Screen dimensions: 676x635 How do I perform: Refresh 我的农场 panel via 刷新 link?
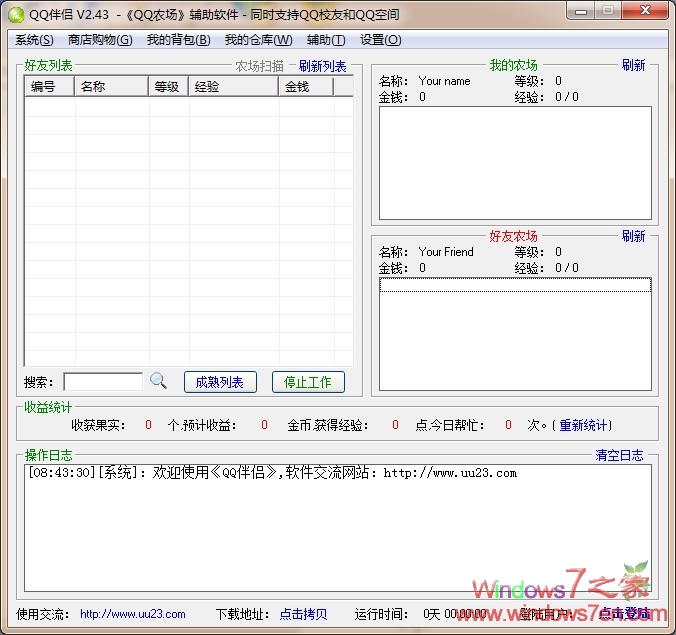pos(633,65)
